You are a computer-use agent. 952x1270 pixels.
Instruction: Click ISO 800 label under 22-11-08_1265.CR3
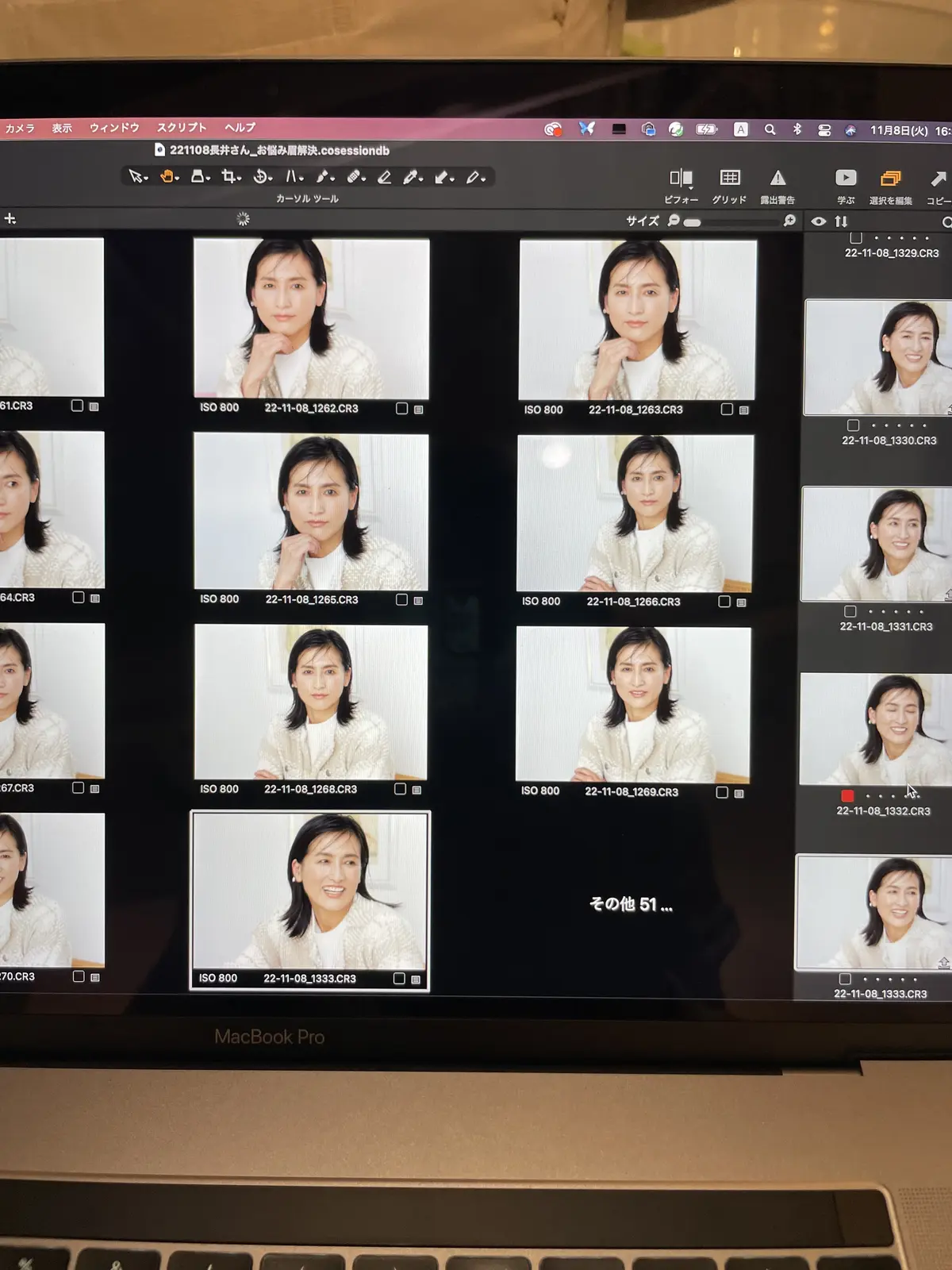[219, 598]
